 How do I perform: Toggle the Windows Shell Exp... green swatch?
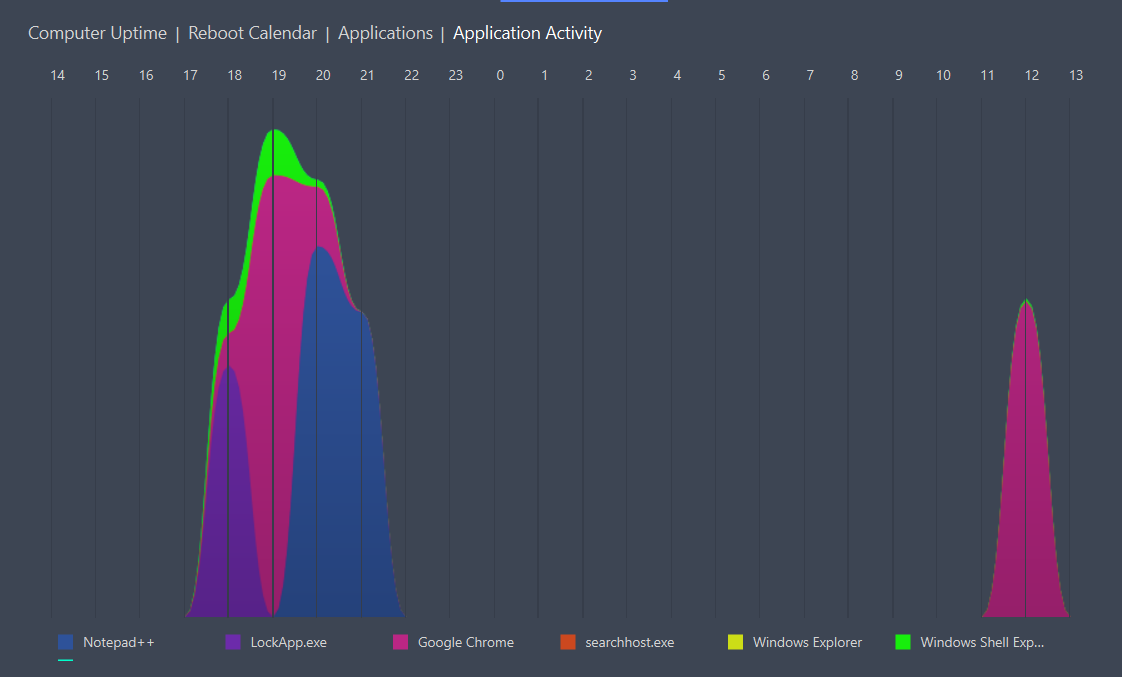click(x=903, y=642)
